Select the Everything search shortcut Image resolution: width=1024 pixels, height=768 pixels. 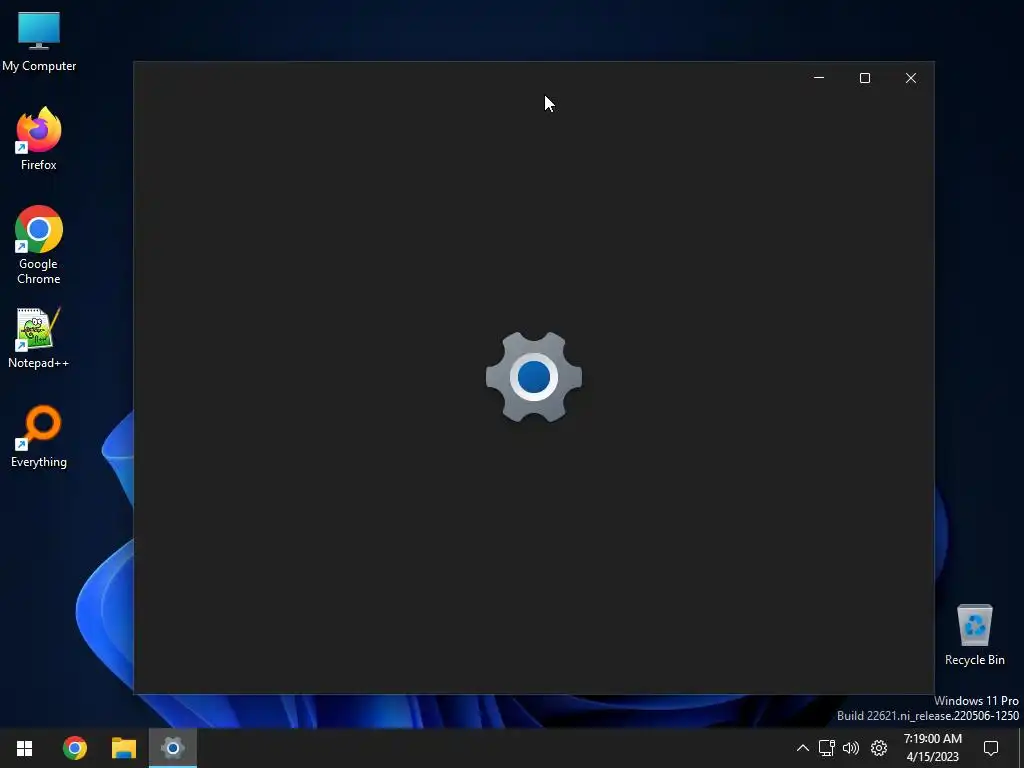pos(39,436)
